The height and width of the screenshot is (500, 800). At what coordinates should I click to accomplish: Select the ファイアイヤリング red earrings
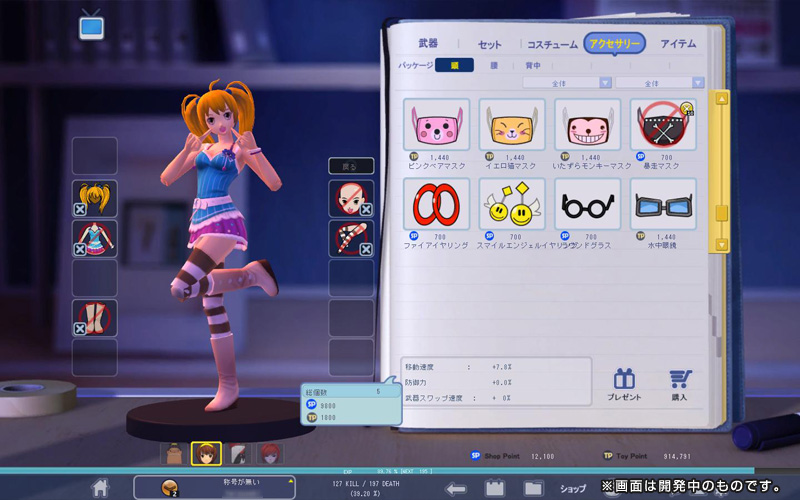(436, 204)
